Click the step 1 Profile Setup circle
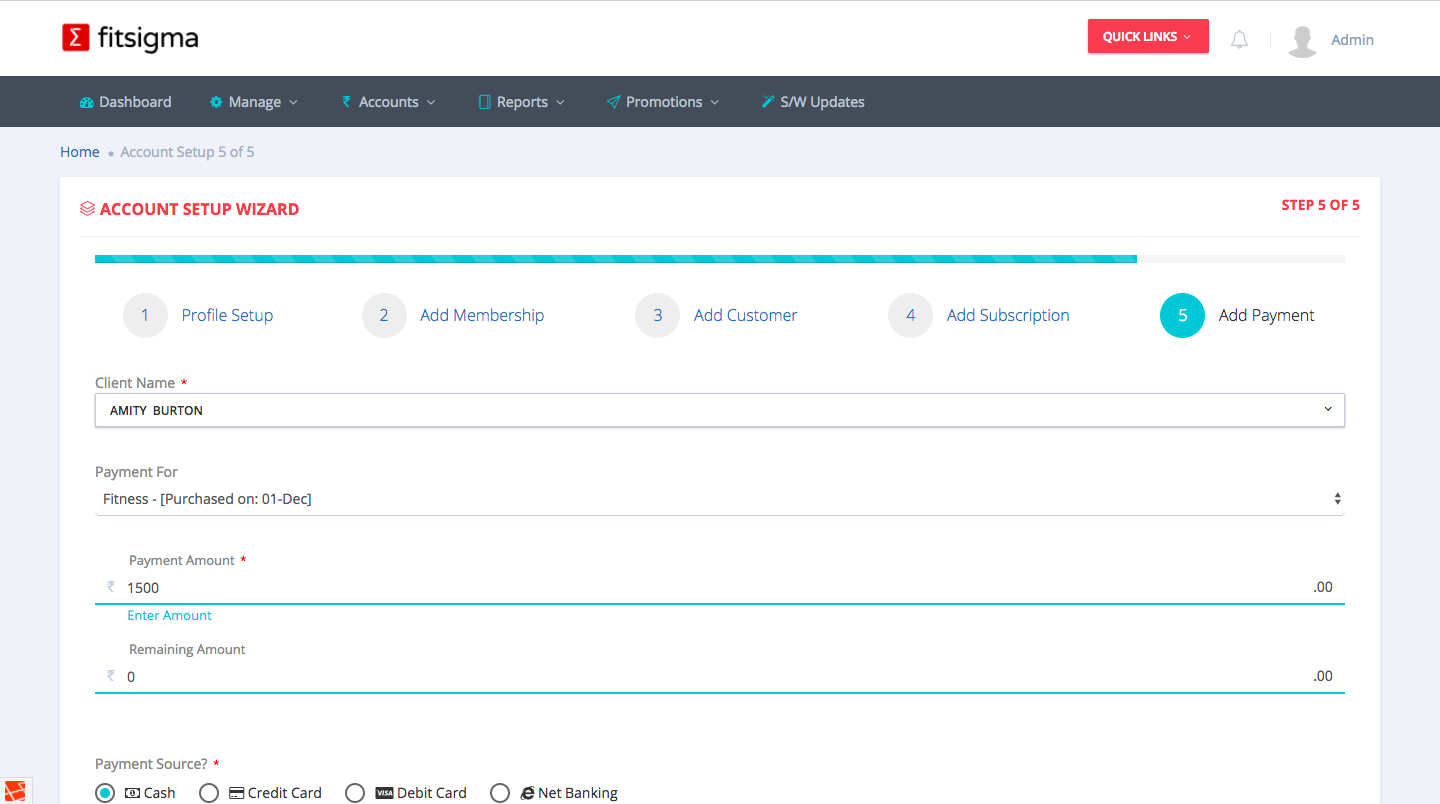 coord(145,315)
